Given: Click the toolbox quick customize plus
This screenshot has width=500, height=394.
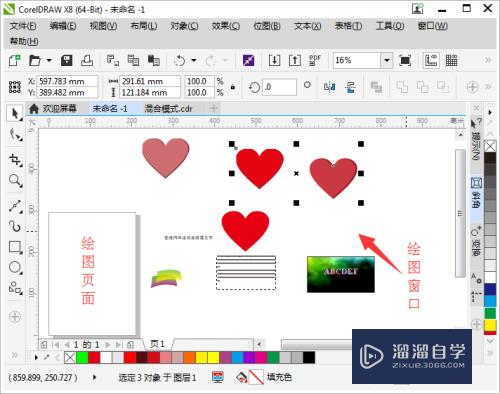Looking at the screenshot, I should [x=15, y=316].
